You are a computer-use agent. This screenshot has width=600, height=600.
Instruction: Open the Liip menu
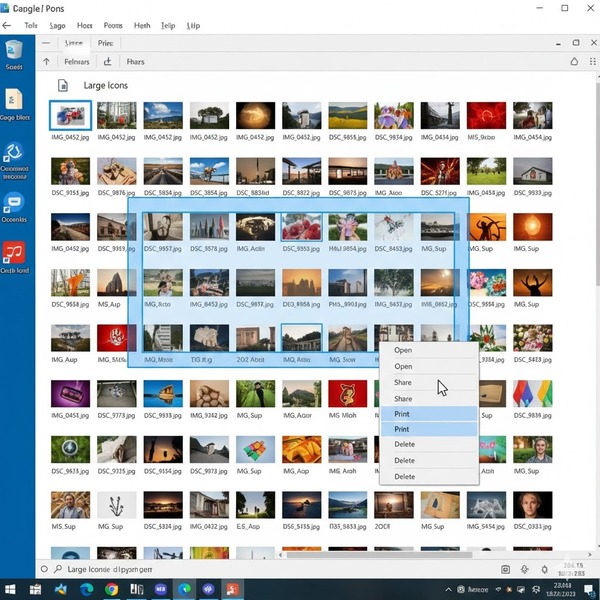(x=193, y=26)
